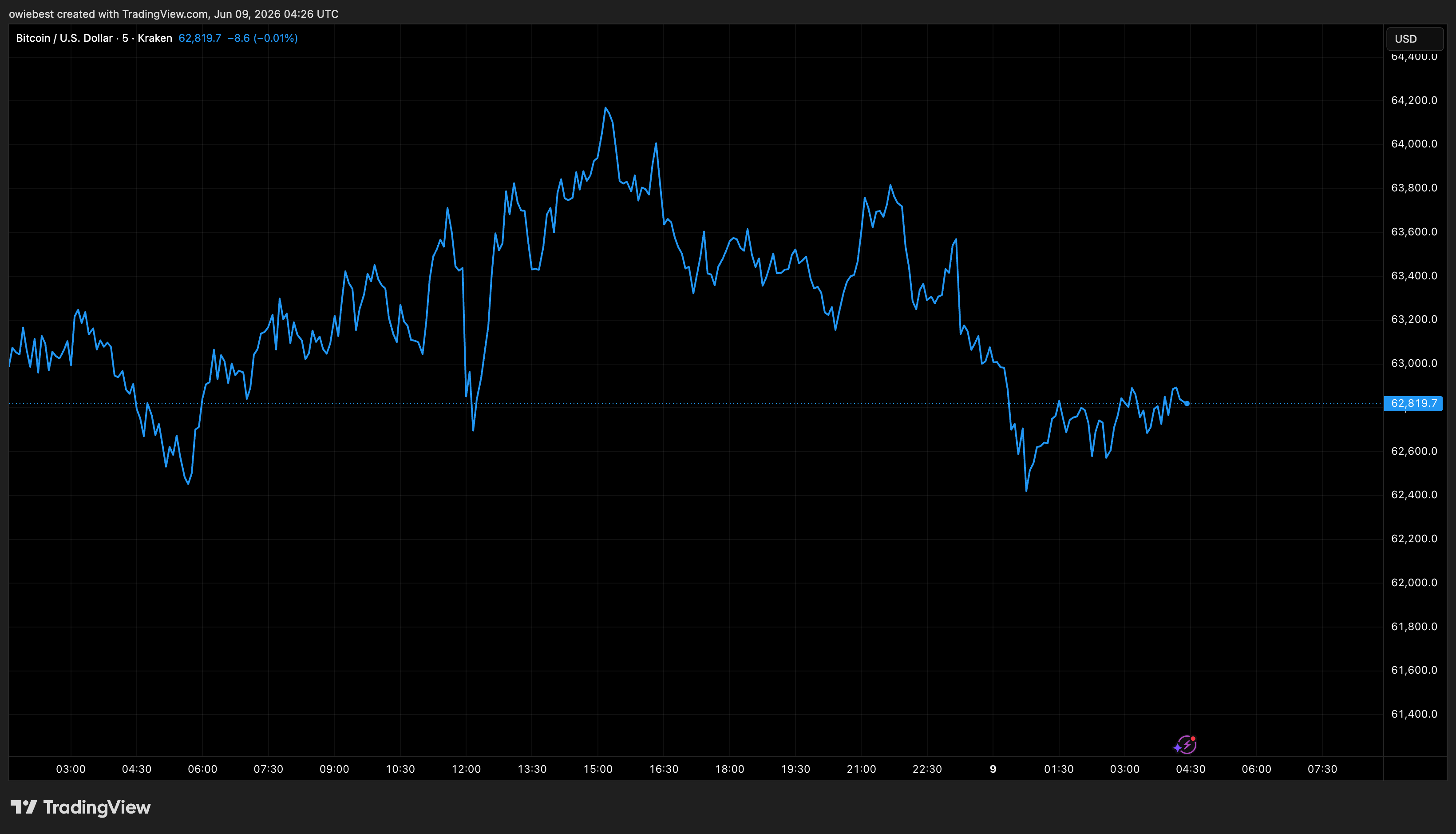The image size is (1456, 834).
Task: Open the USD currency selector
Action: [x=1414, y=39]
